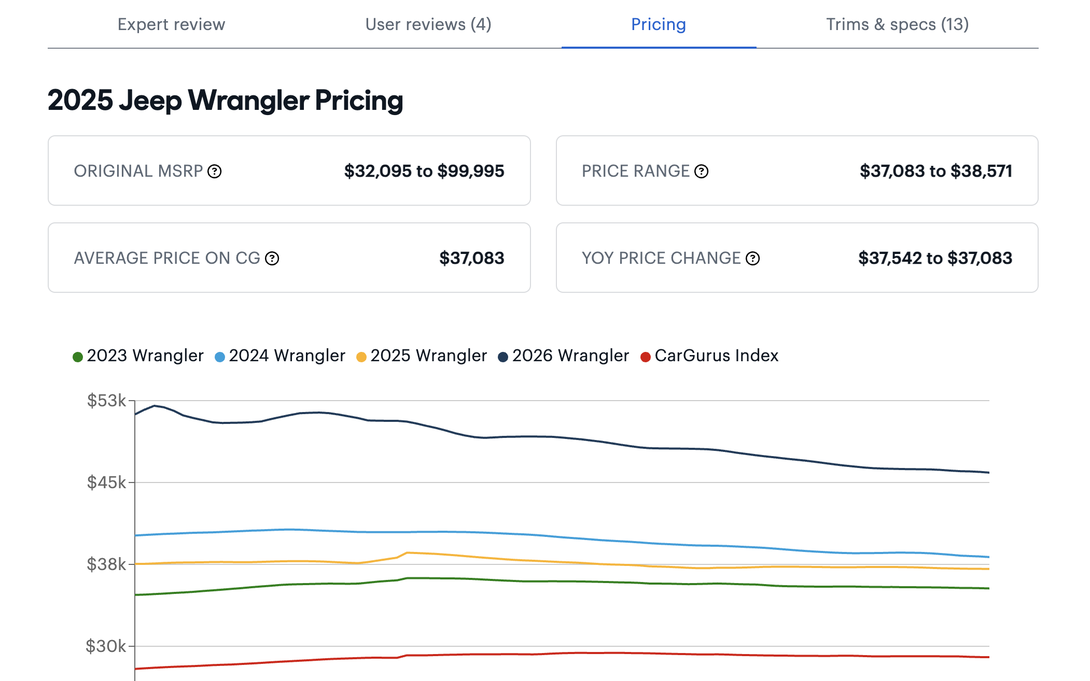Click help icon next to Price Range
Screen dimensions: 1090x681
coord(701,171)
